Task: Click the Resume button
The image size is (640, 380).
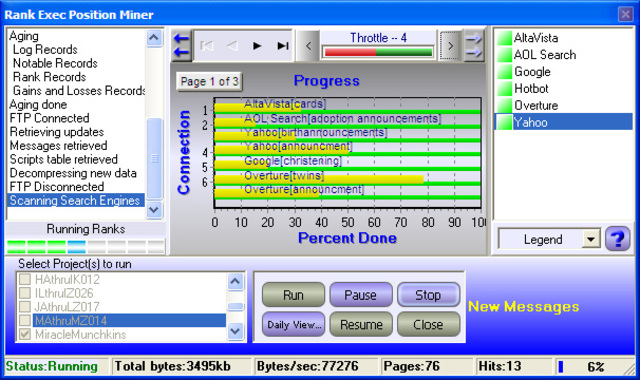Action: [360, 324]
